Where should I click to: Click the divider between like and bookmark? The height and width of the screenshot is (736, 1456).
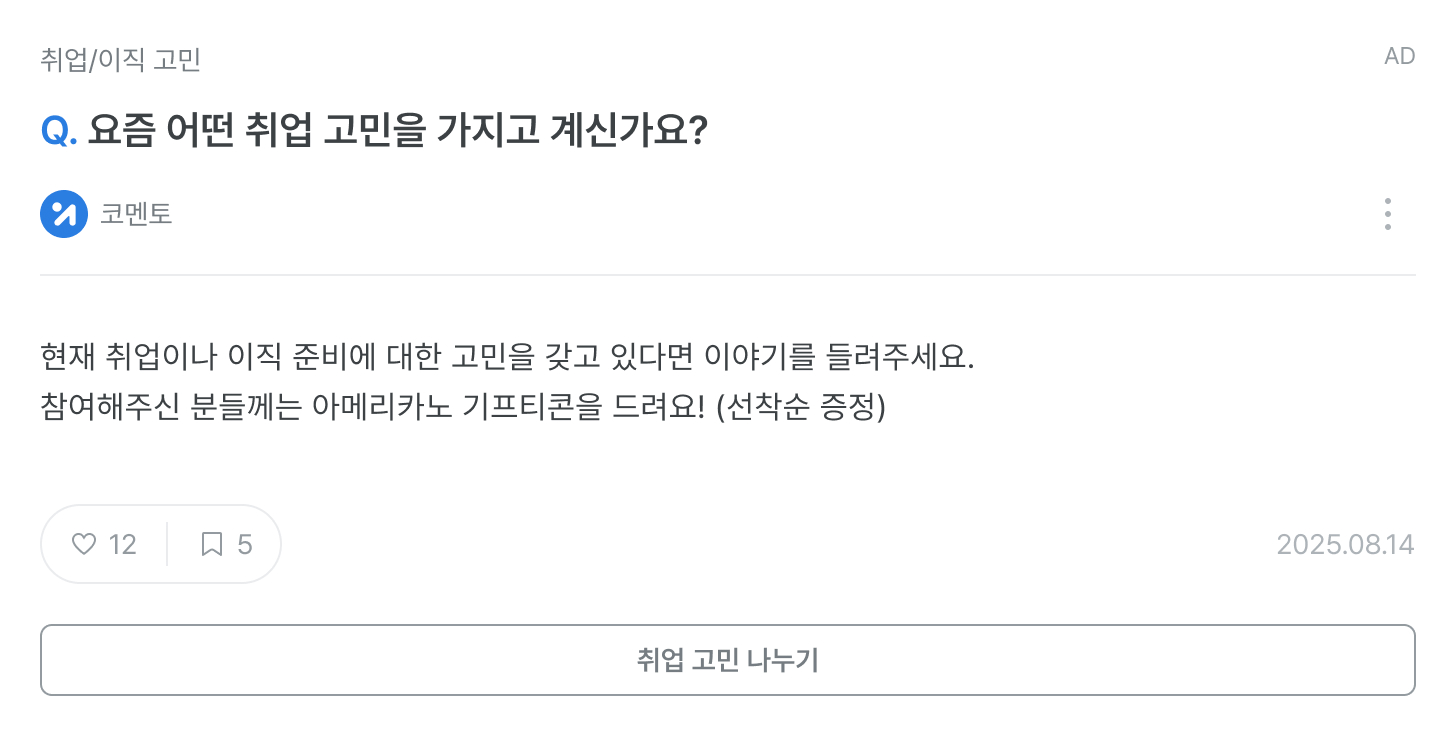click(x=167, y=544)
